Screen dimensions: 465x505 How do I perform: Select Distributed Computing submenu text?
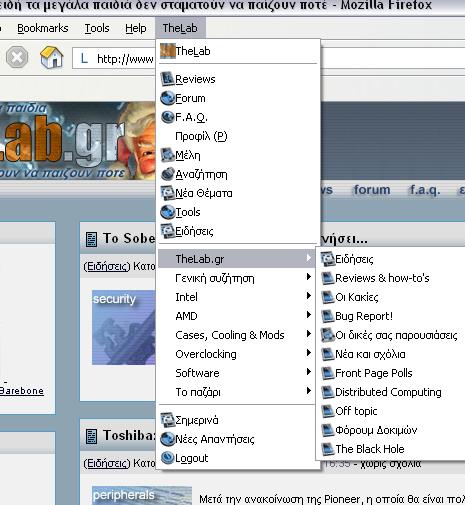(x=388, y=392)
